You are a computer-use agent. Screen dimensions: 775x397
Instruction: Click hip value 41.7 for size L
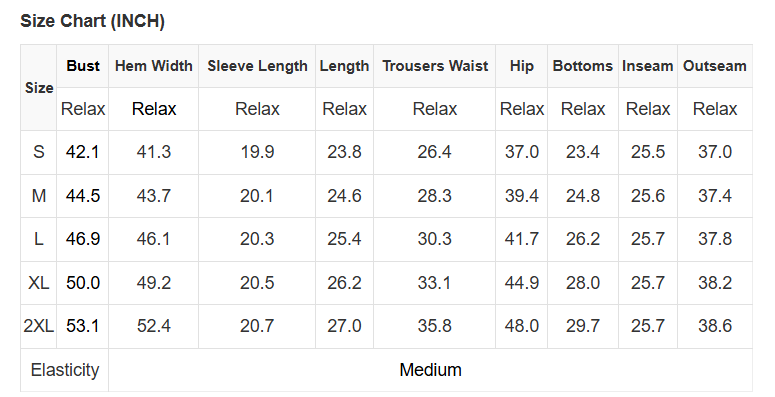tap(521, 239)
